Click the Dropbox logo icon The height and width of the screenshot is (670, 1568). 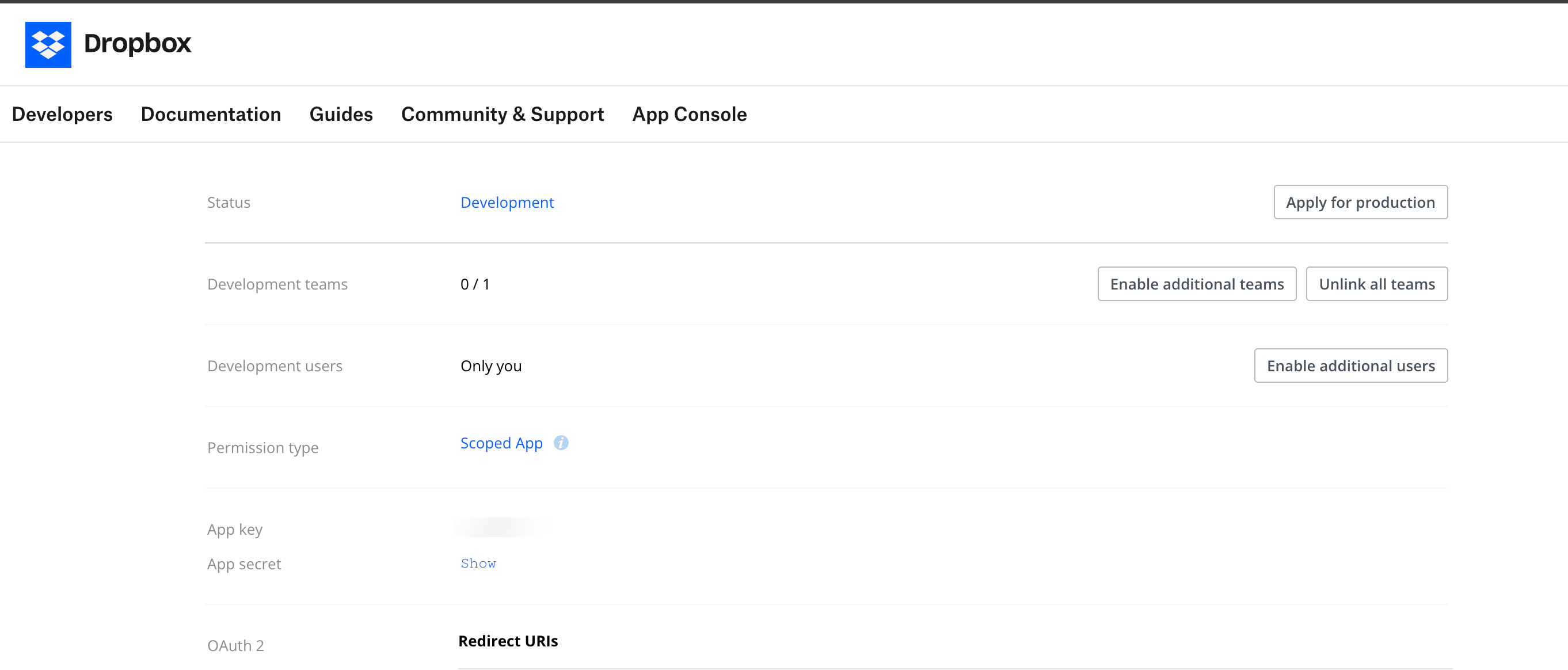tap(48, 44)
